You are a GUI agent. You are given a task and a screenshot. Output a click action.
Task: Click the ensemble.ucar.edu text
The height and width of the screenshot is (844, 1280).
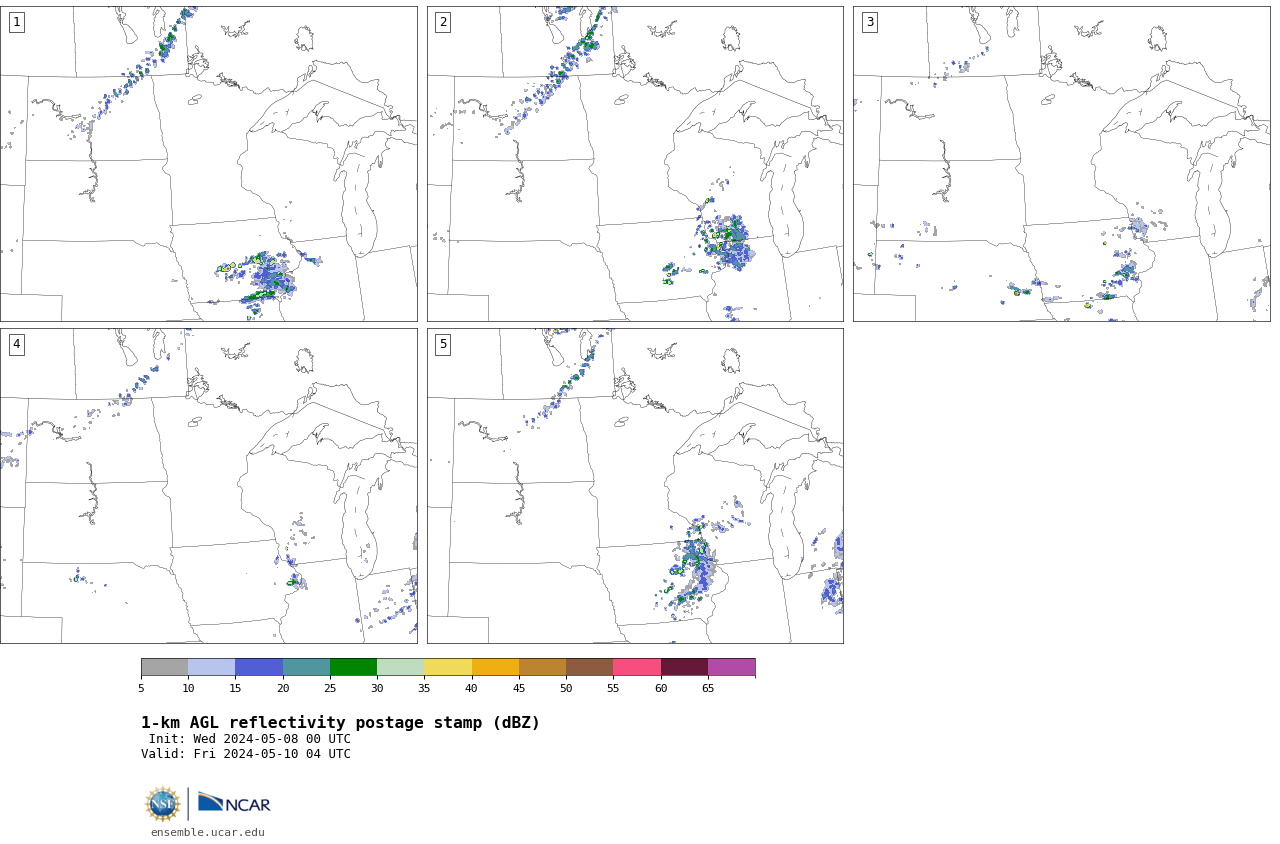208,832
